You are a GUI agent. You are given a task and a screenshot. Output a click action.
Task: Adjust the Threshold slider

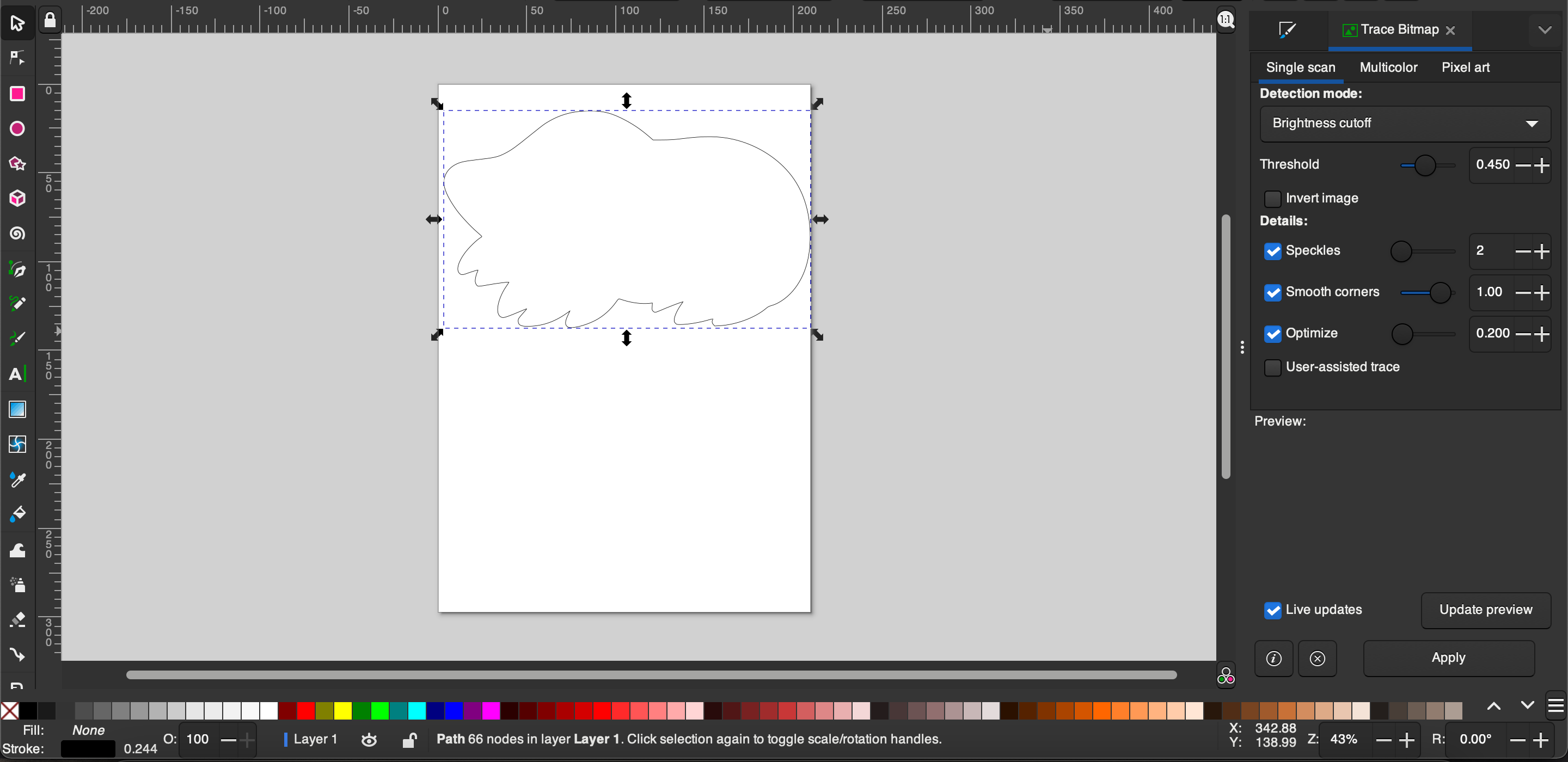[x=1426, y=165]
